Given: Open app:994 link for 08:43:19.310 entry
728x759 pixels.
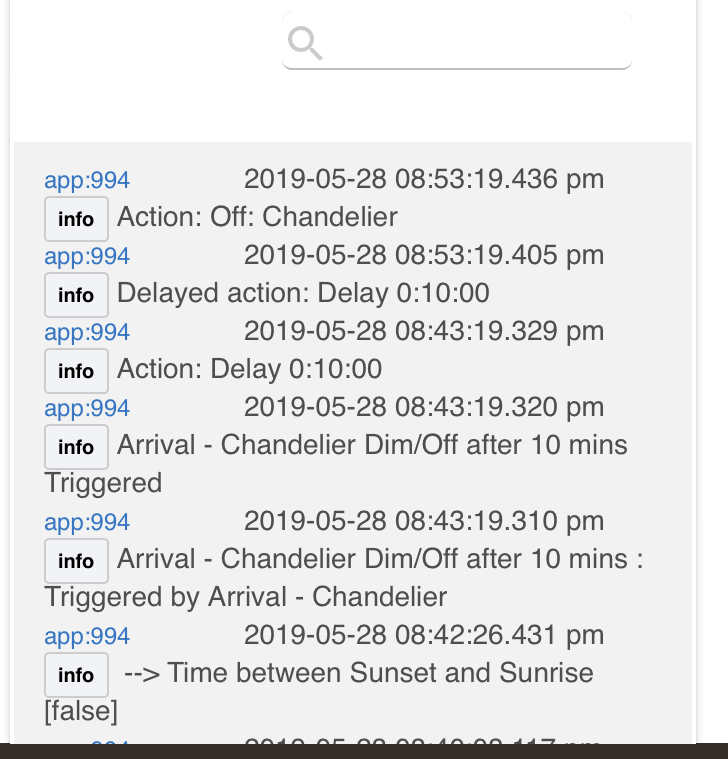Looking at the screenshot, I should 87,522.
